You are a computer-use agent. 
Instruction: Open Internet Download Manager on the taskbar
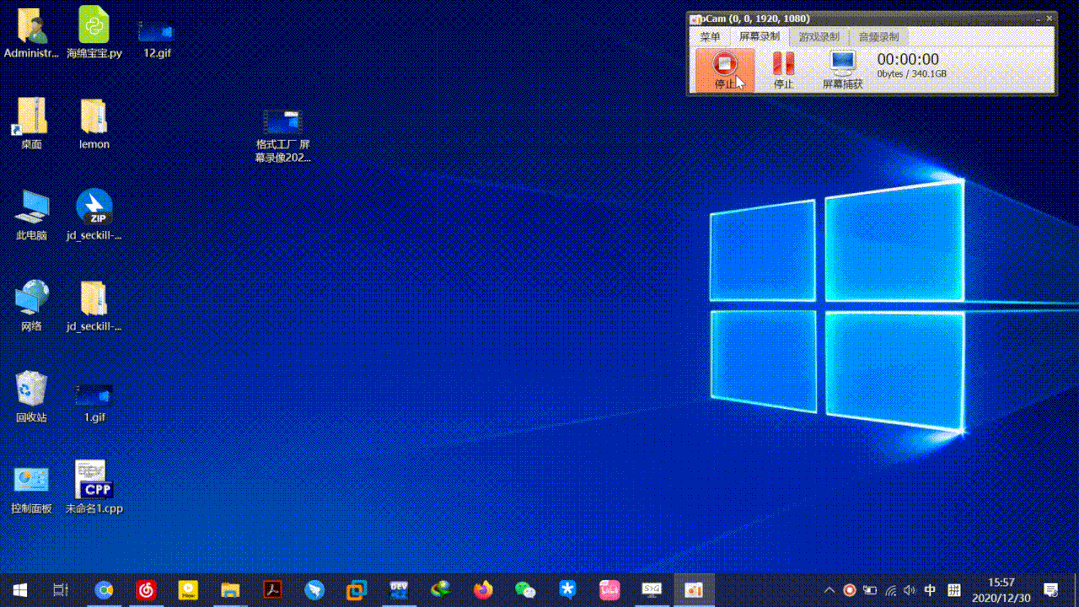coord(441,590)
